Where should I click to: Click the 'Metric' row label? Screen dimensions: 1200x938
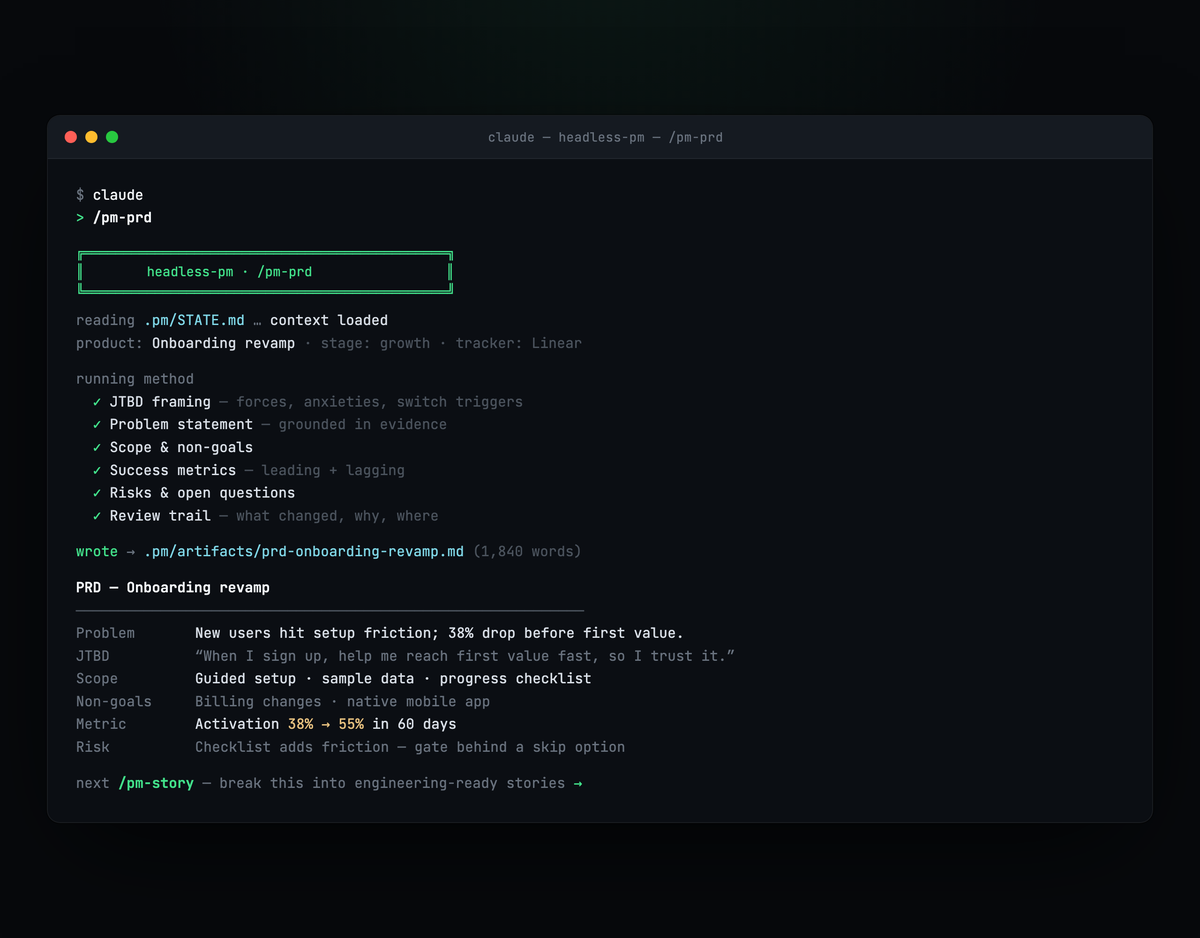(101, 724)
